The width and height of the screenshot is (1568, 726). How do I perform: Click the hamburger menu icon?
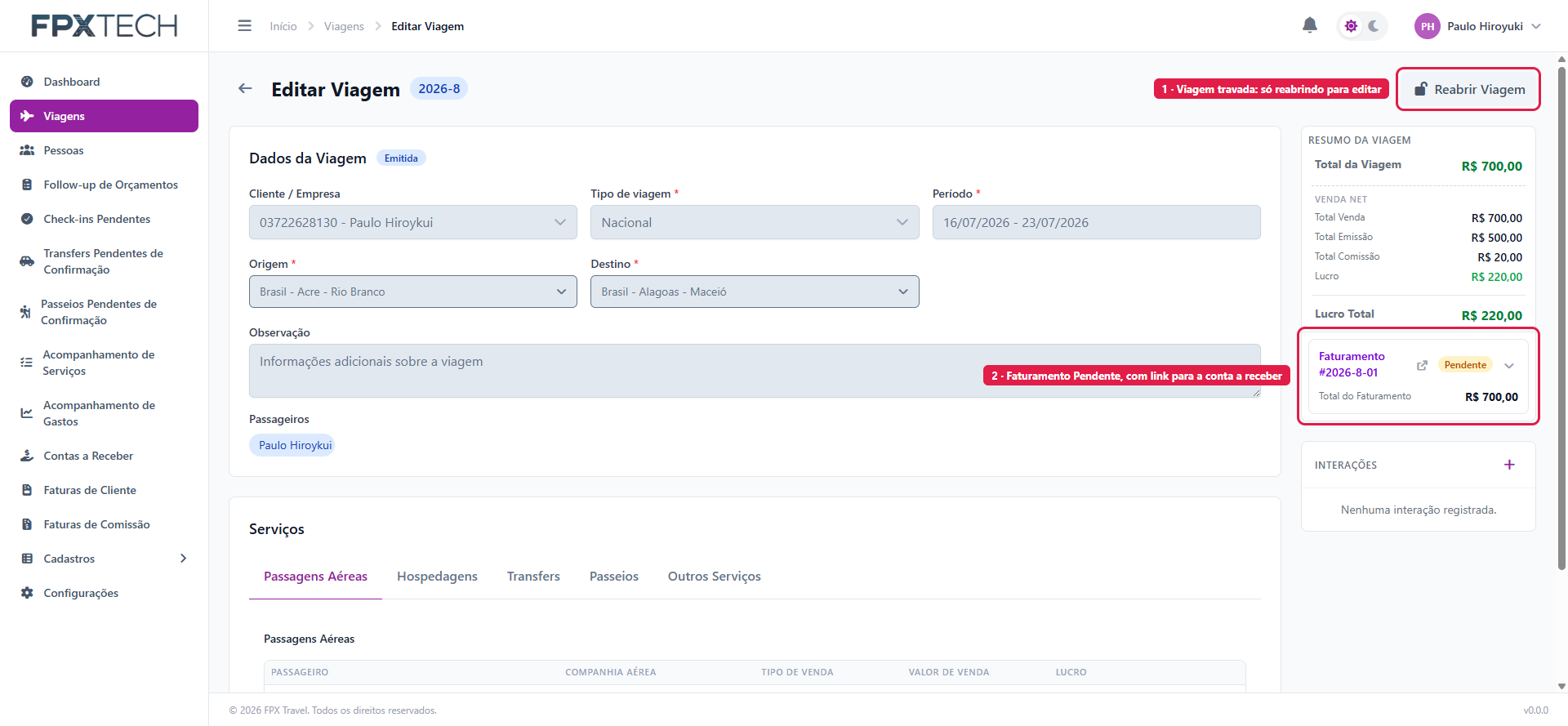(x=244, y=26)
